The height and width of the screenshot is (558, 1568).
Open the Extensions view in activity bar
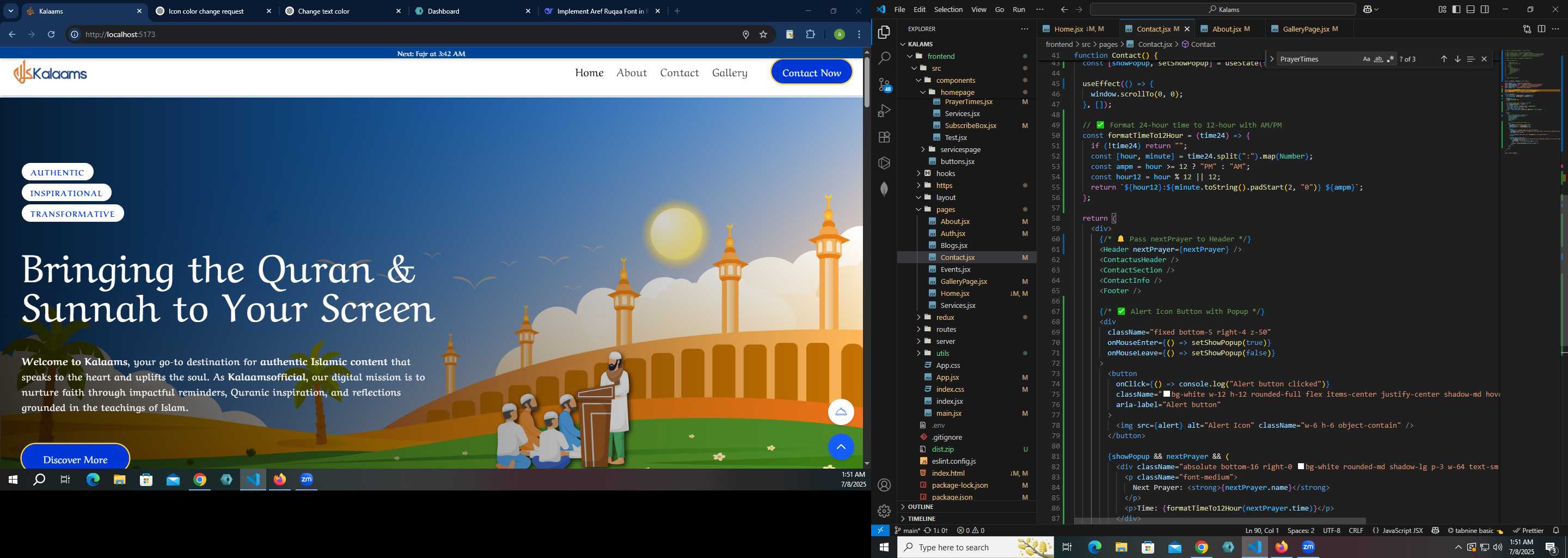(x=884, y=137)
